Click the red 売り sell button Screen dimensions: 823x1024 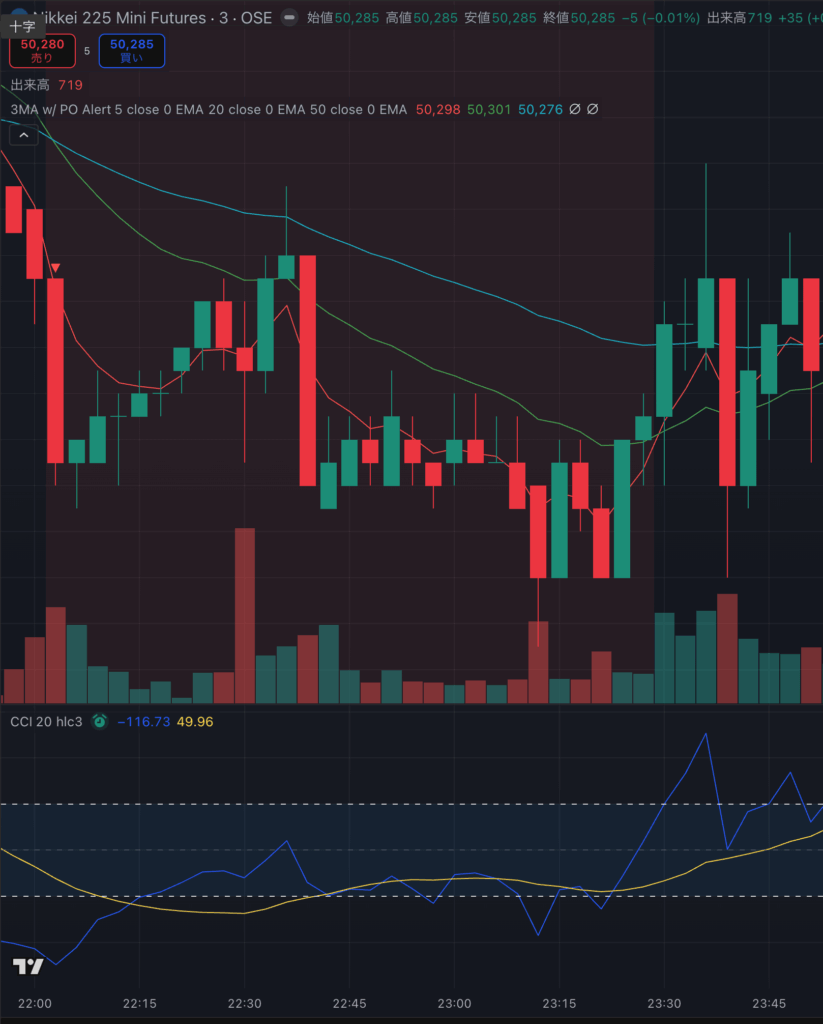click(42, 51)
